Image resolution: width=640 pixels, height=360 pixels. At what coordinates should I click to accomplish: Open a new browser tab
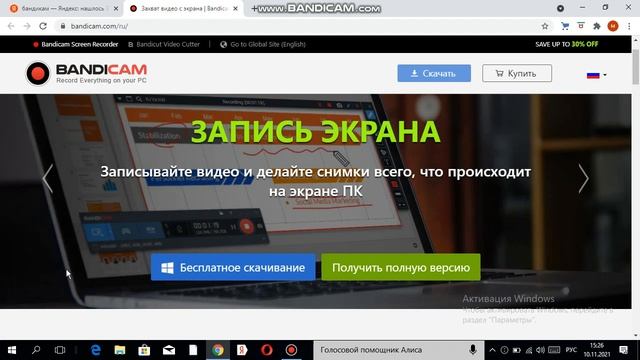point(254,9)
